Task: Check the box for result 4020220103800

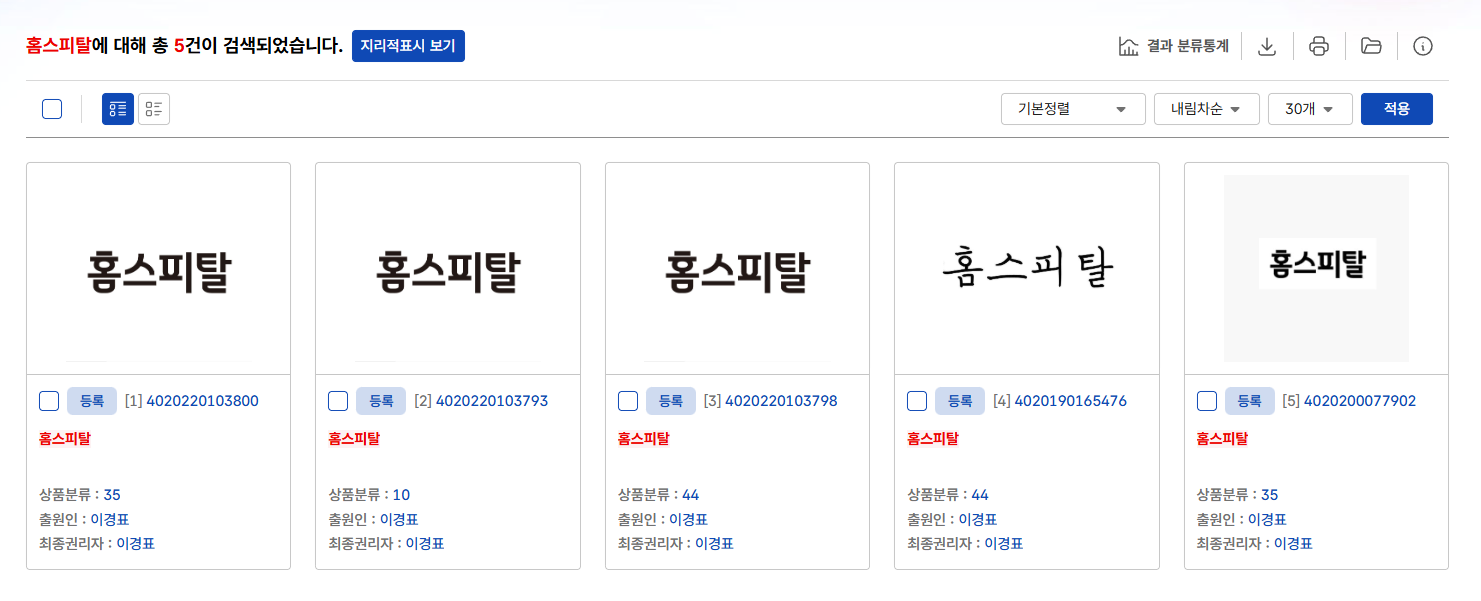Action: pyautogui.click(x=49, y=401)
